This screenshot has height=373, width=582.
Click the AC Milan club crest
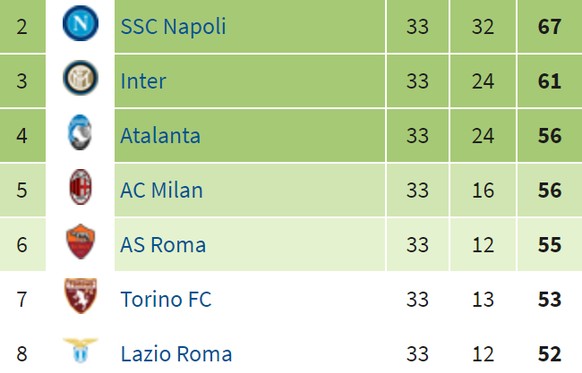(x=81, y=187)
